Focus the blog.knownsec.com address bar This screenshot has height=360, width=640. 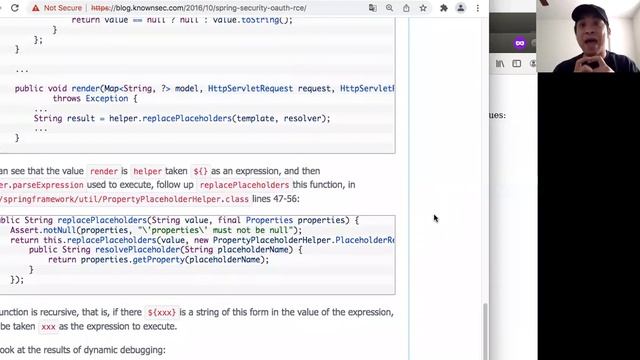[198, 8]
